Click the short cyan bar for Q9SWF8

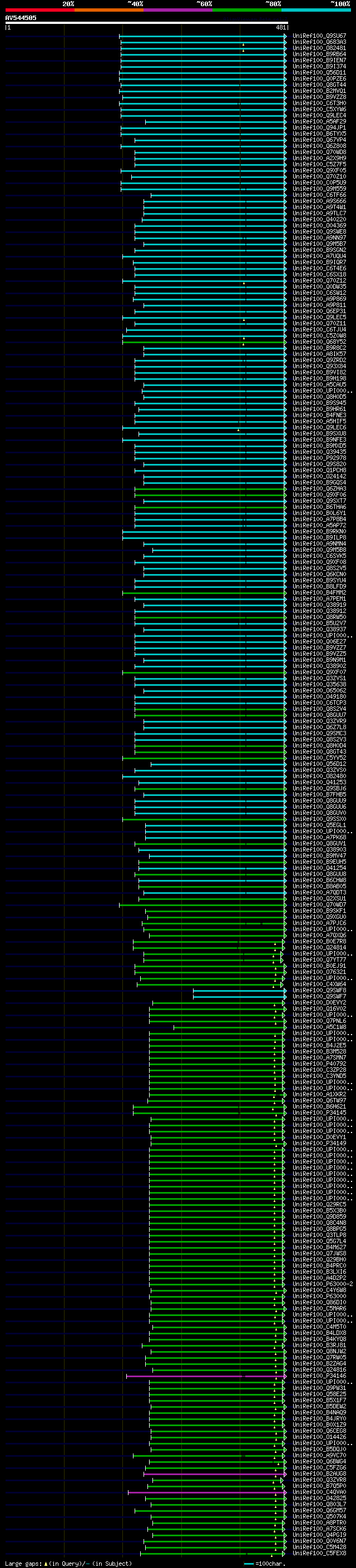point(239,991)
